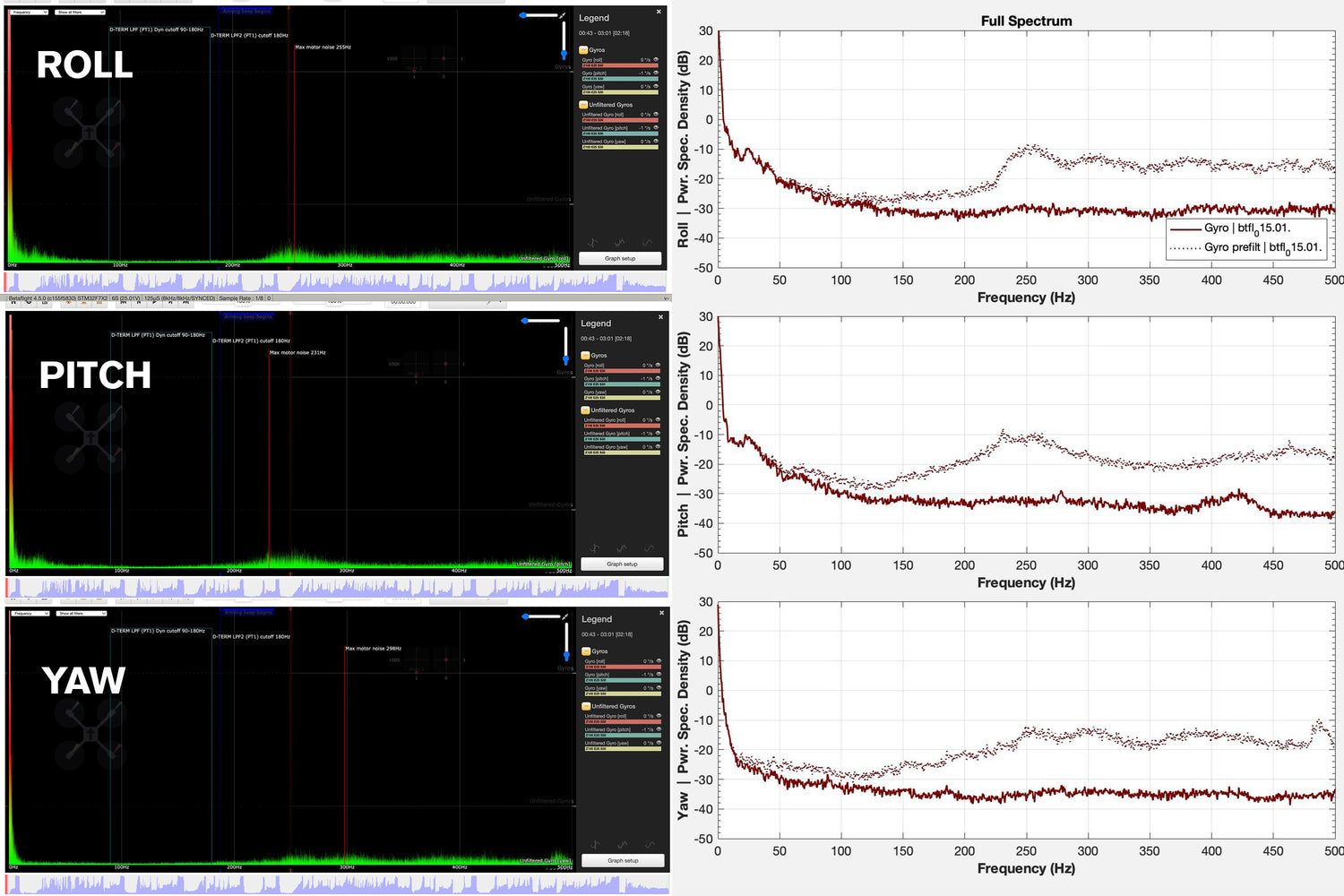Open Graph setup in the YAW legend
Image resolution: width=1344 pixels, height=896 pixels.
(x=623, y=860)
